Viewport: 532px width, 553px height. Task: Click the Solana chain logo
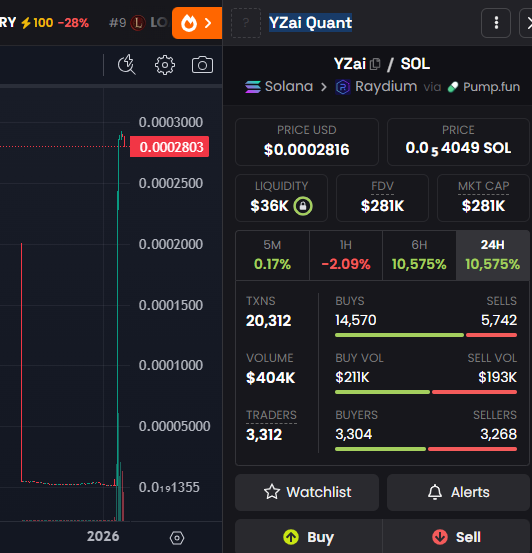coord(253,87)
